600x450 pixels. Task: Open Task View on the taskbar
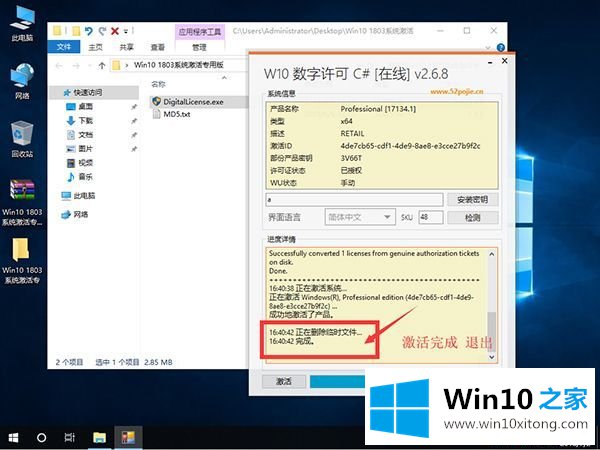tap(70, 437)
